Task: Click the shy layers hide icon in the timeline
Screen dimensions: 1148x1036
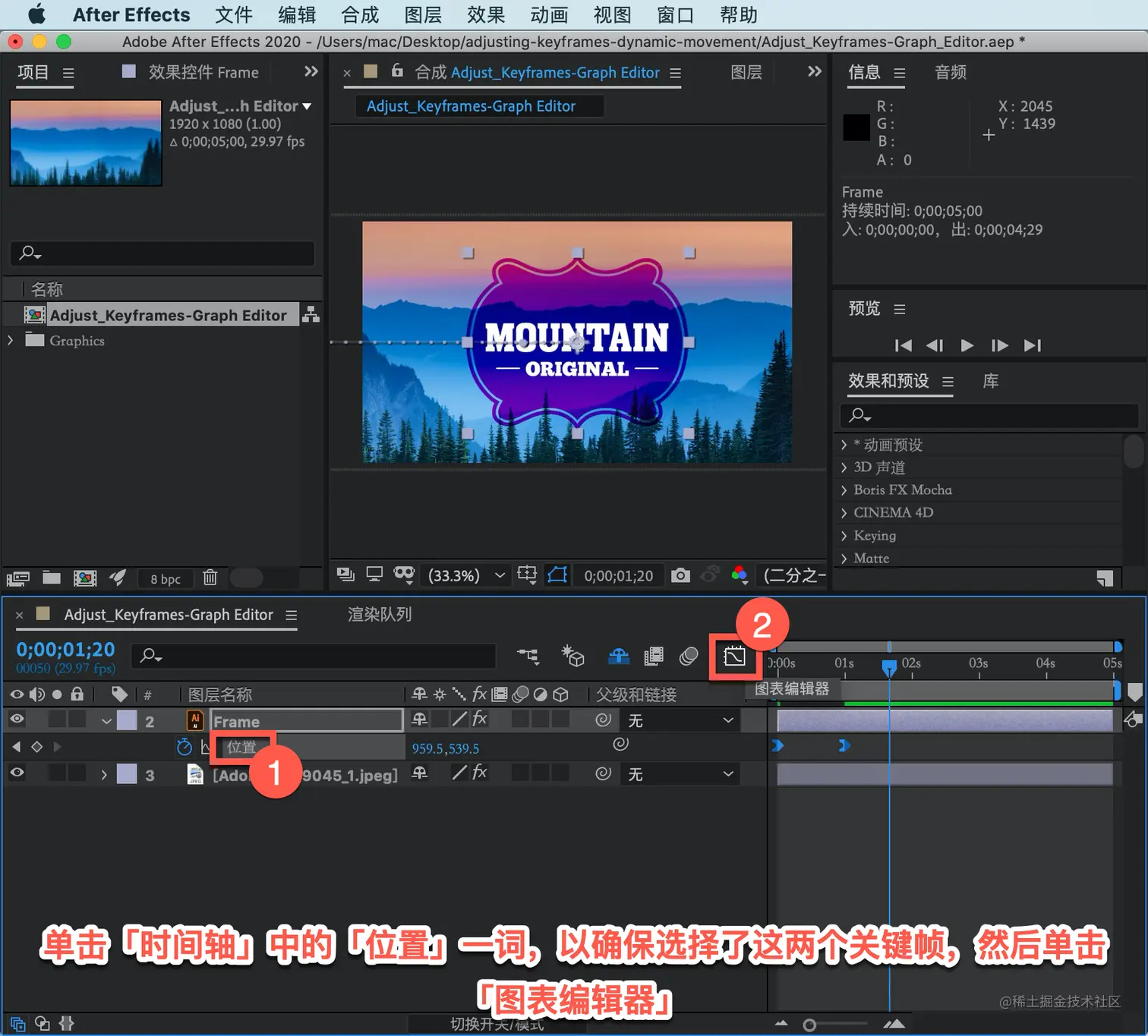Action: (619, 656)
